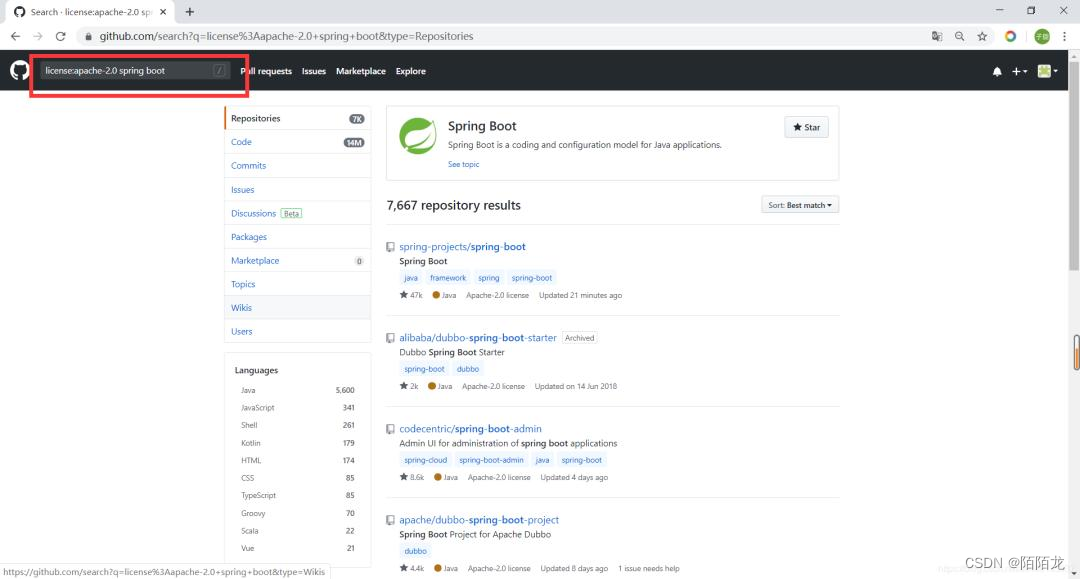Click the 47k stargazers count
This screenshot has height=579, width=1080.
coord(411,295)
